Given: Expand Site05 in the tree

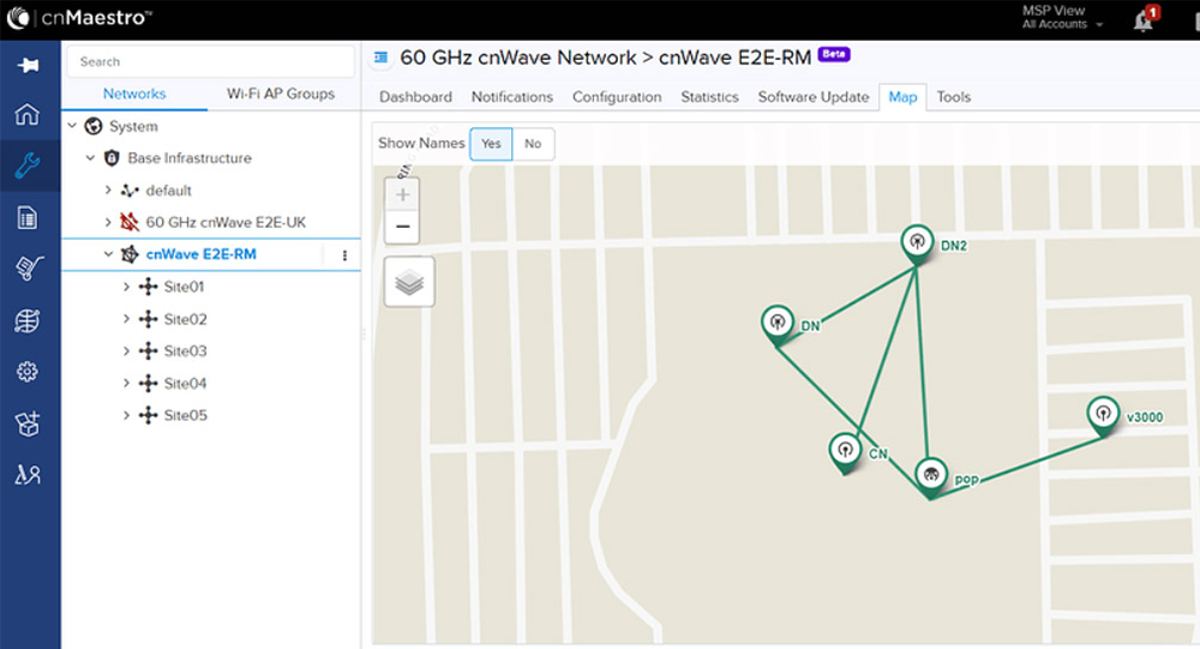Looking at the screenshot, I should coord(126,415).
